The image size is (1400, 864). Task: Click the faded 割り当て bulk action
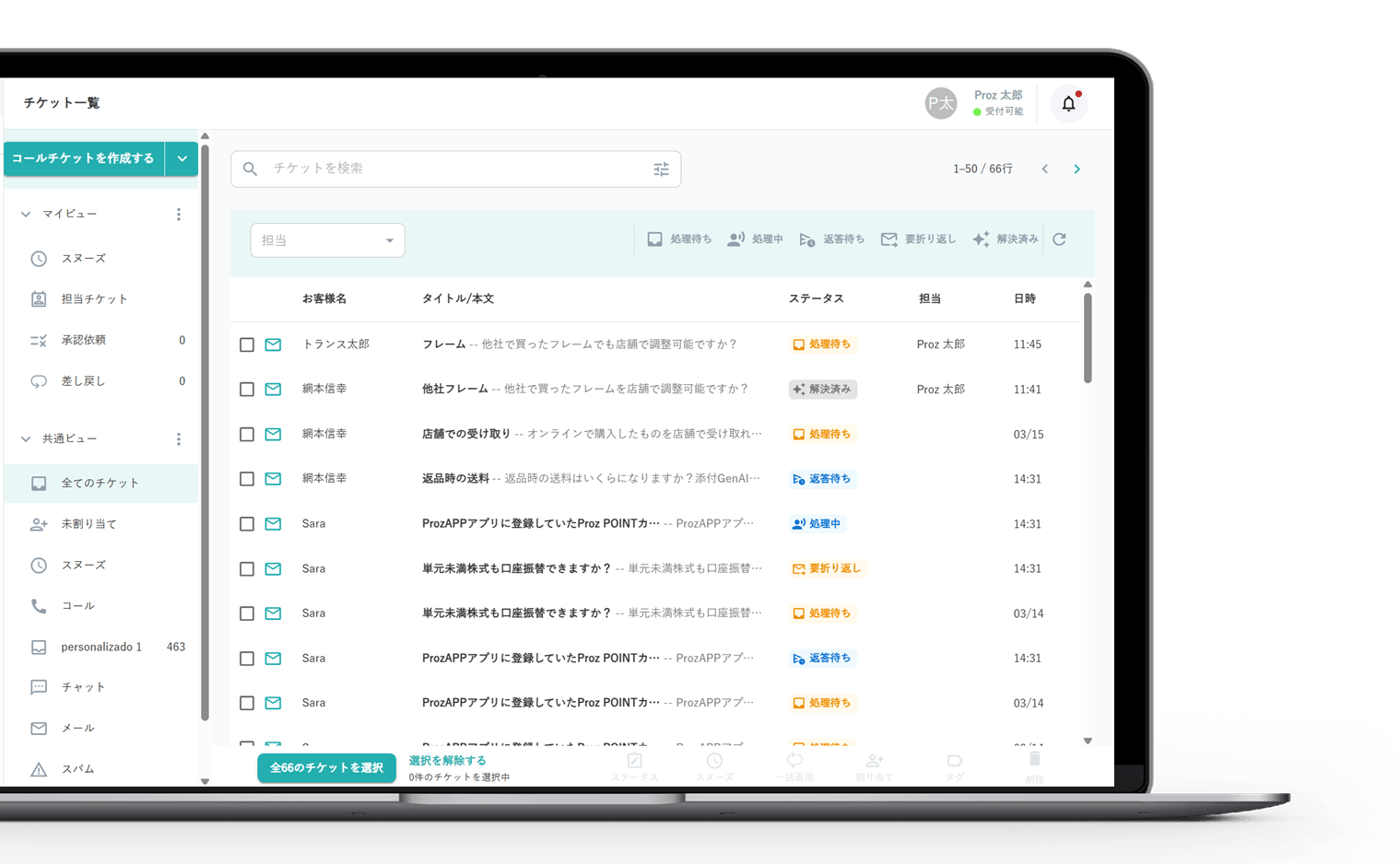click(875, 768)
